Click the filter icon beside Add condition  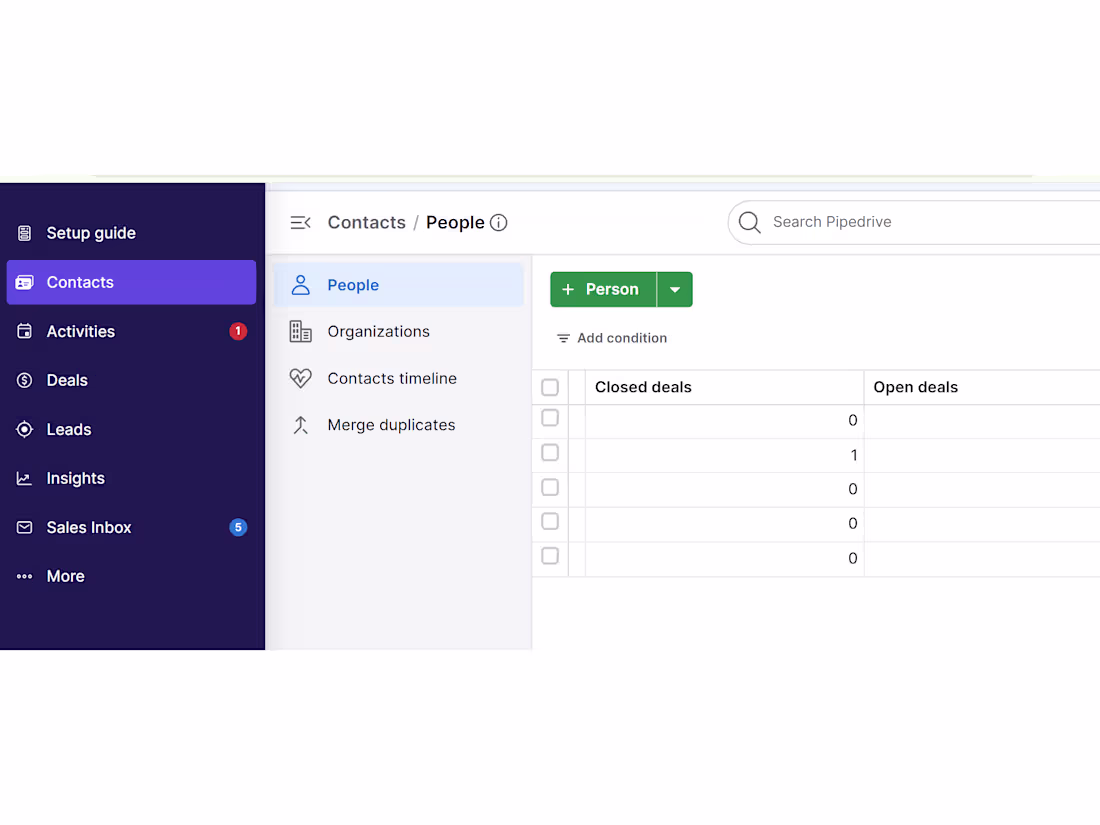click(563, 338)
